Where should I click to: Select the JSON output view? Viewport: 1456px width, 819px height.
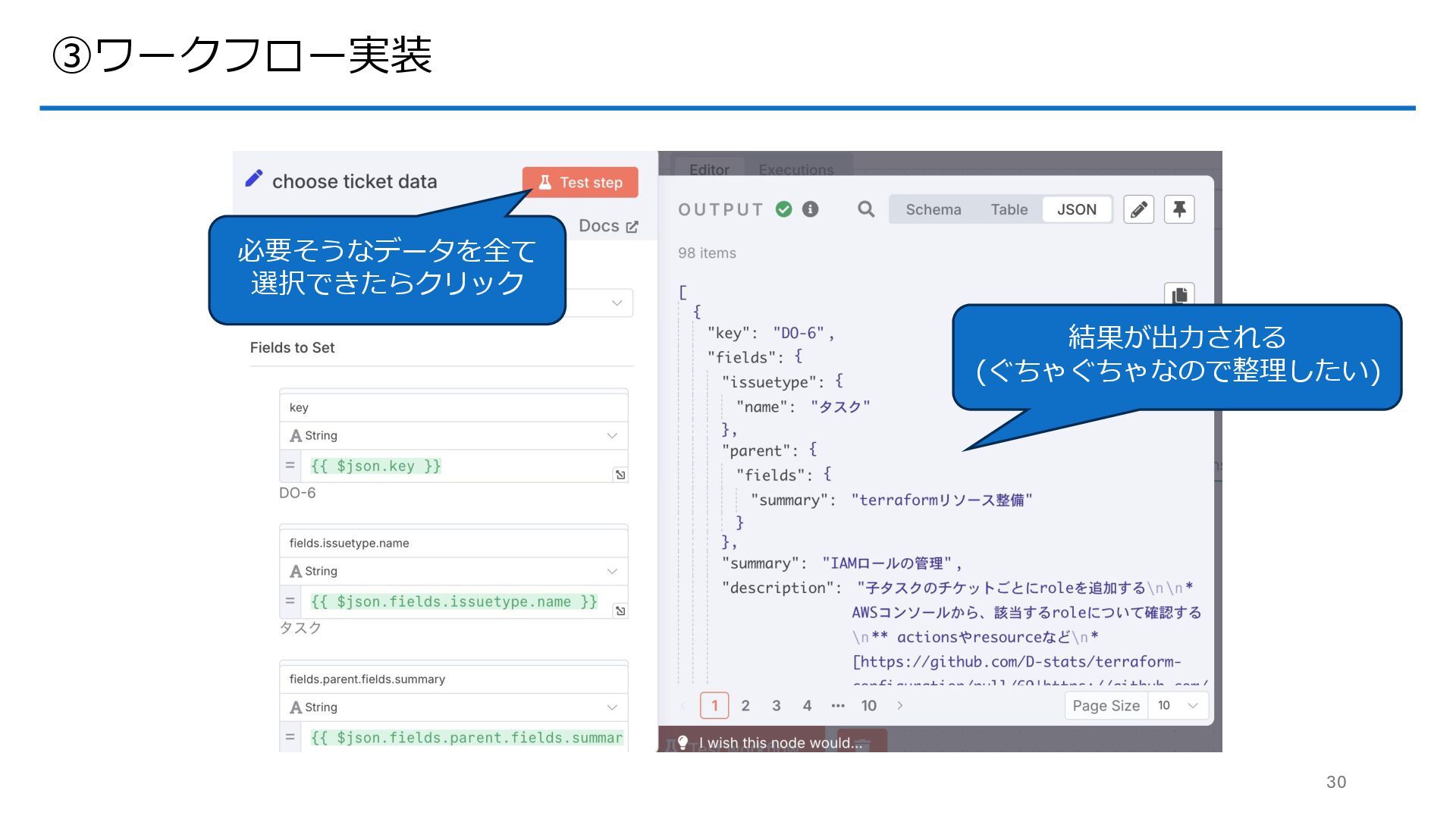(x=1077, y=210)
